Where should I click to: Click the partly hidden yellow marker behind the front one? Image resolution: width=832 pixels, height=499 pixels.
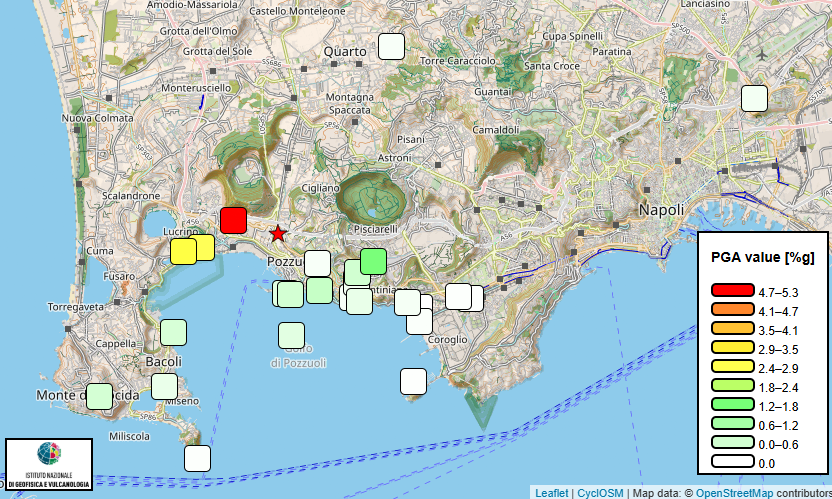click(x=206, y=247)
